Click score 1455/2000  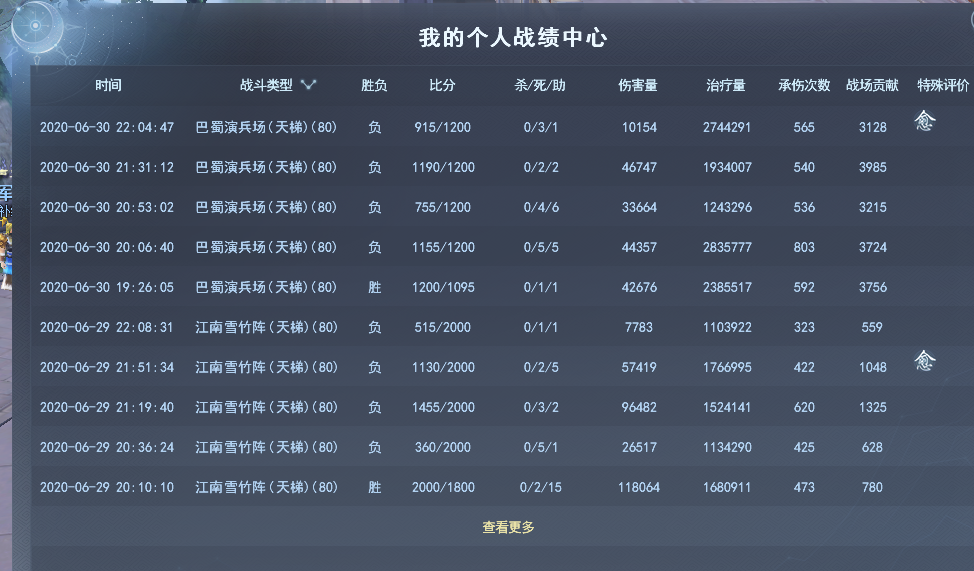click(x=443, y=408)
